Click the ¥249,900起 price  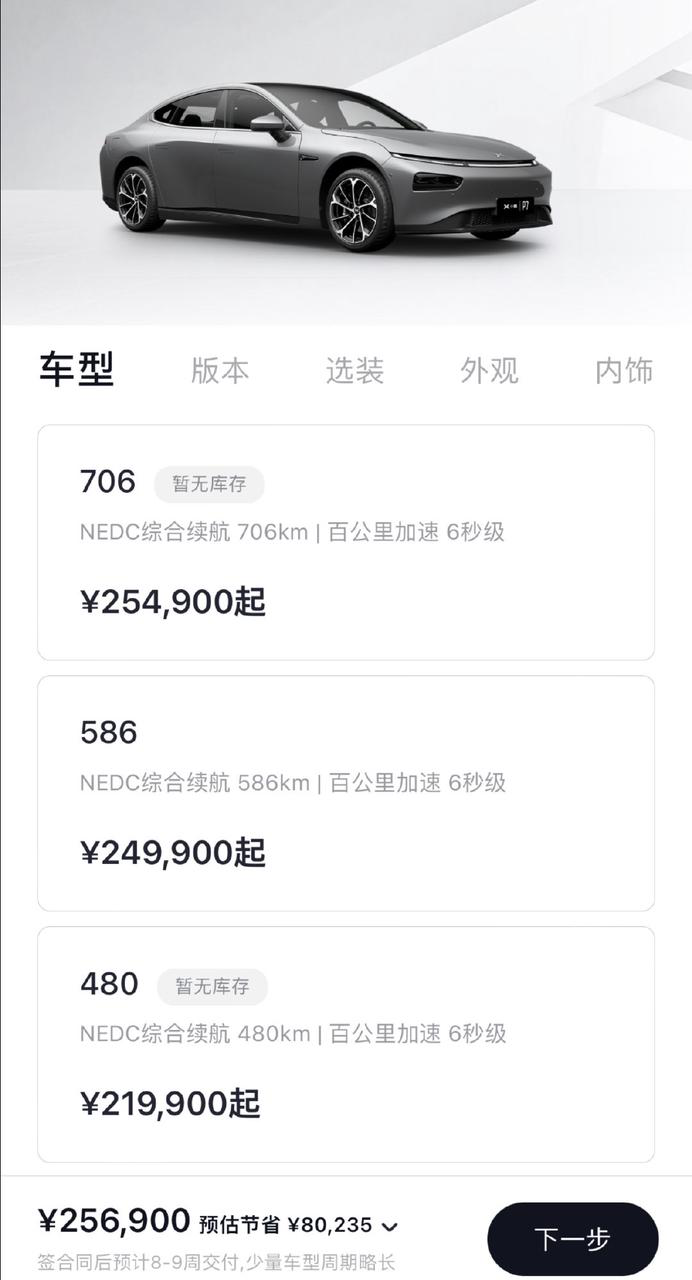point(173,853)
